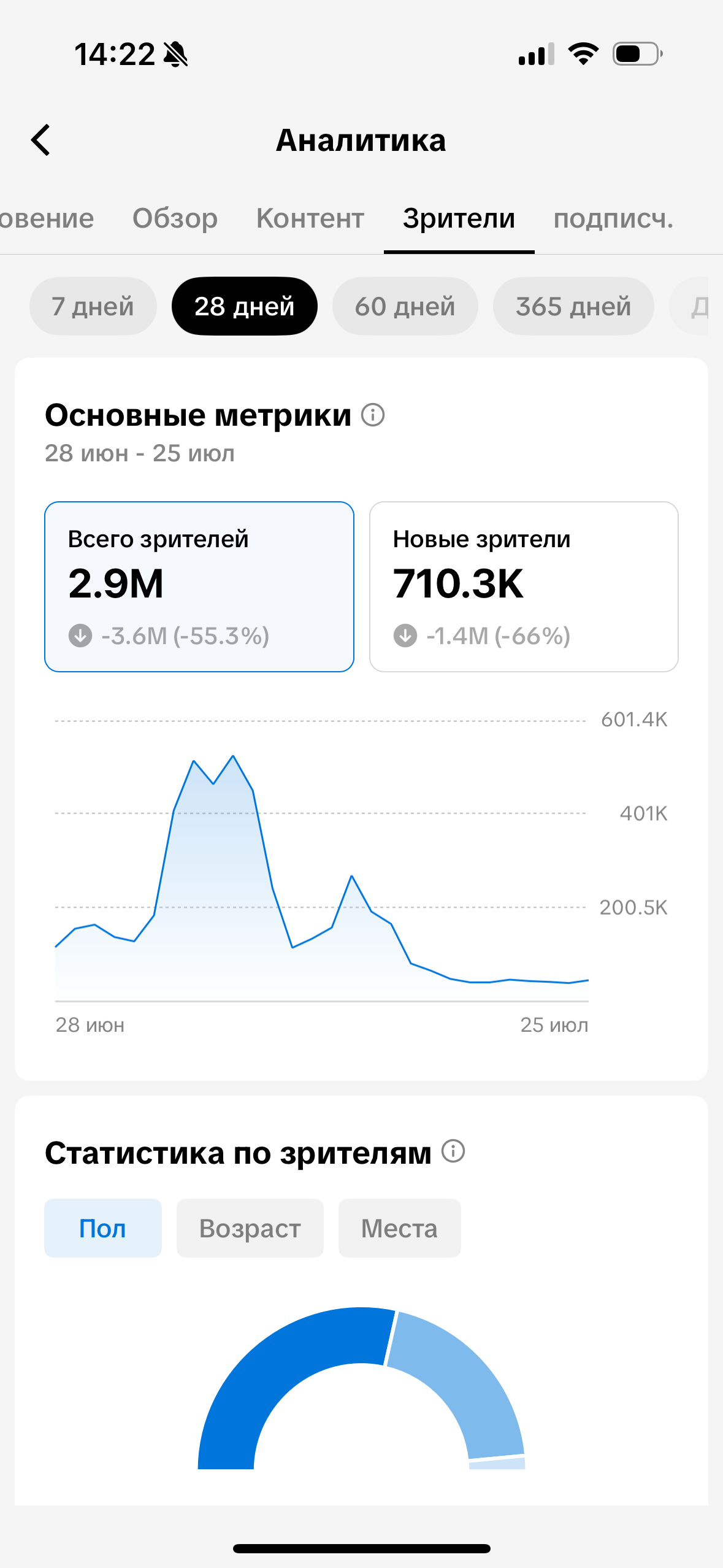
Task: Select the Зрители tab
Action: pos(459,218)
